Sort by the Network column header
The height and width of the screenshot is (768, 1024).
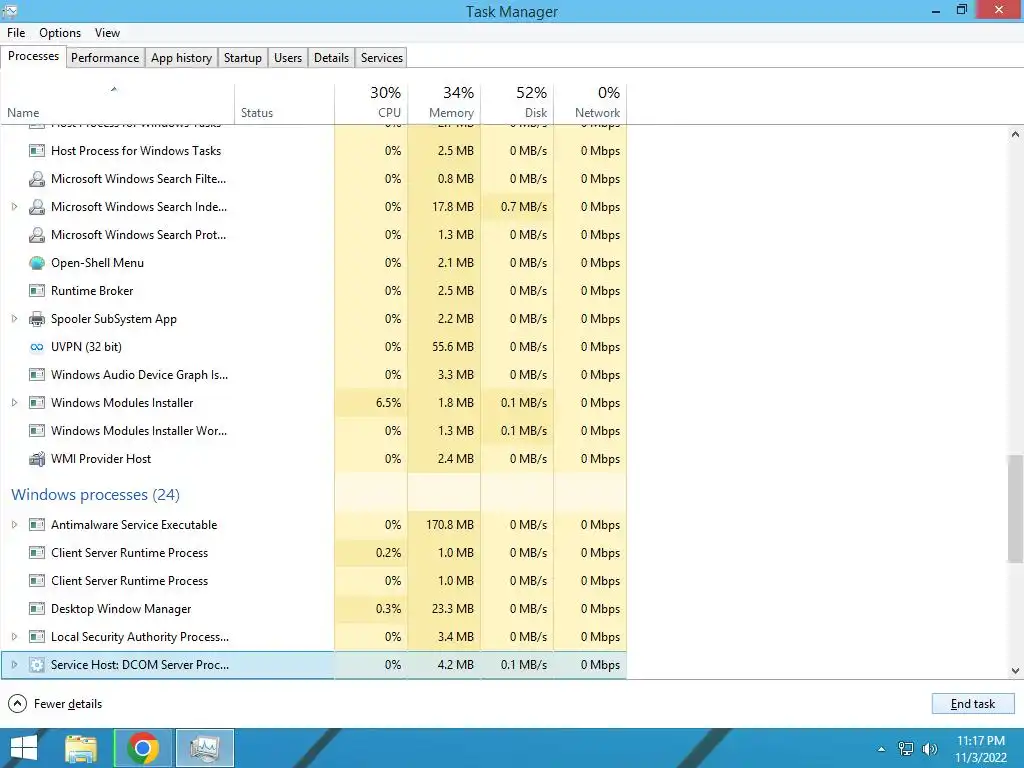590,103
